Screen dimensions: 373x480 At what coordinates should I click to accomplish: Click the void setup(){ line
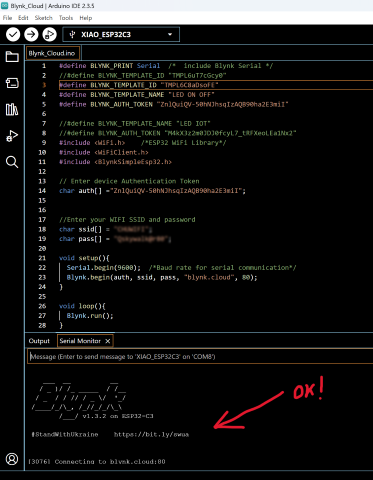84,258
